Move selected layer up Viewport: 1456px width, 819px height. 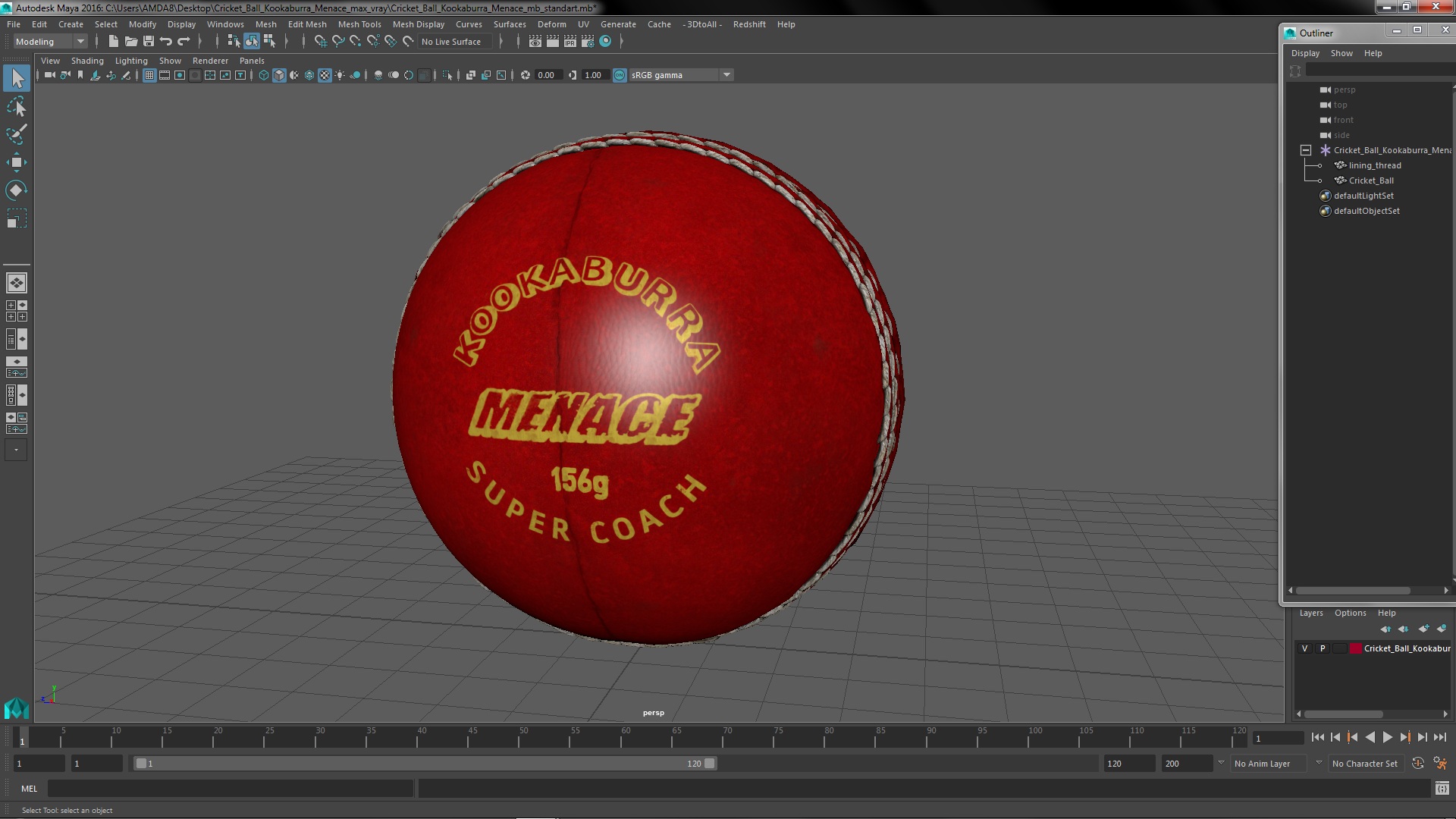point(1385,629)
